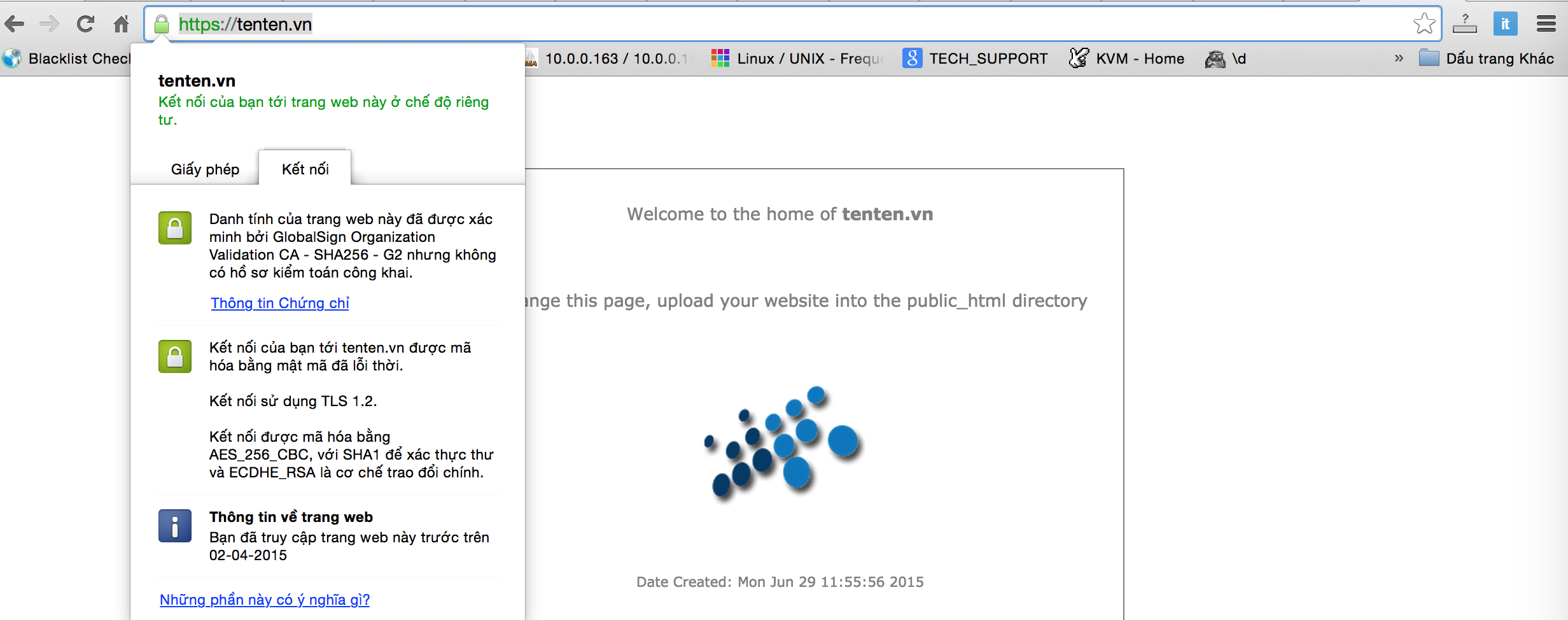The width and height of the screenshot is (1568, 620).
Task: Click the address bar showing https://tenten.vn
Action: (x=792, y=24)
